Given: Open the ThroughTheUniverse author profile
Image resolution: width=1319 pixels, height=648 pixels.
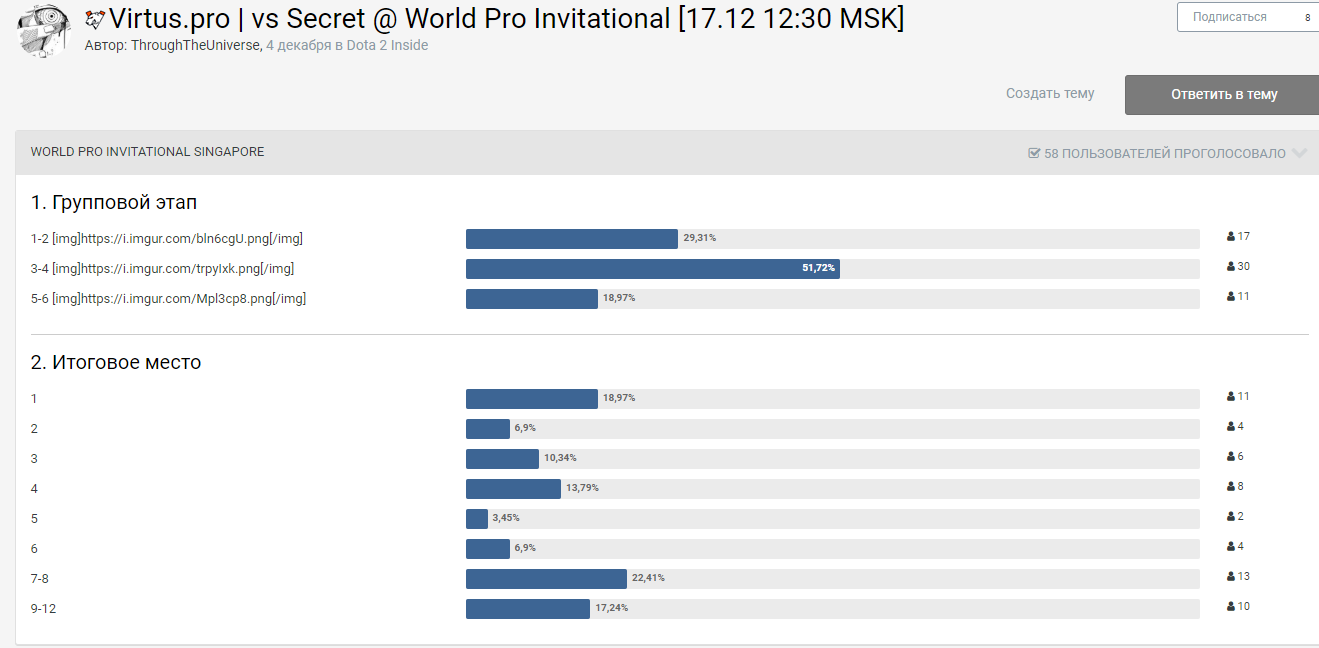Looking at the screenshot, I should point(196,45).
